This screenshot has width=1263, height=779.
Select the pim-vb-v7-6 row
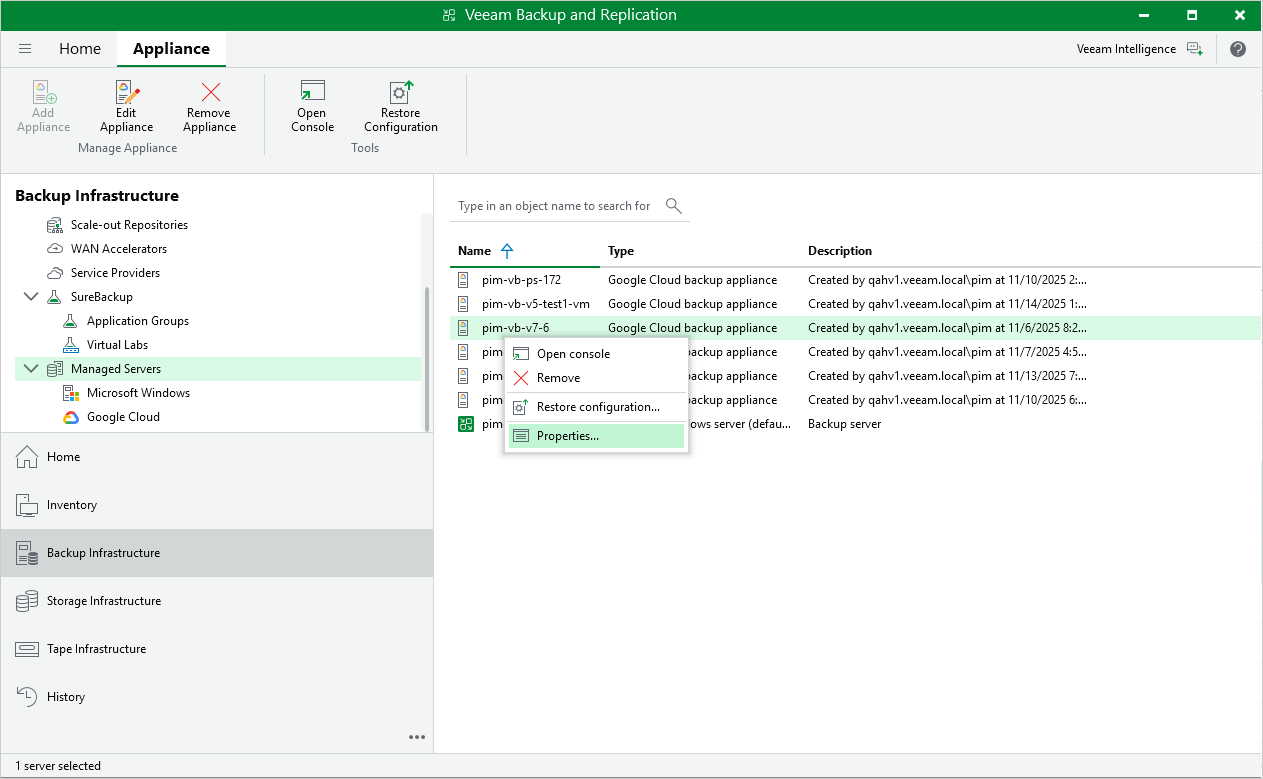856,328
